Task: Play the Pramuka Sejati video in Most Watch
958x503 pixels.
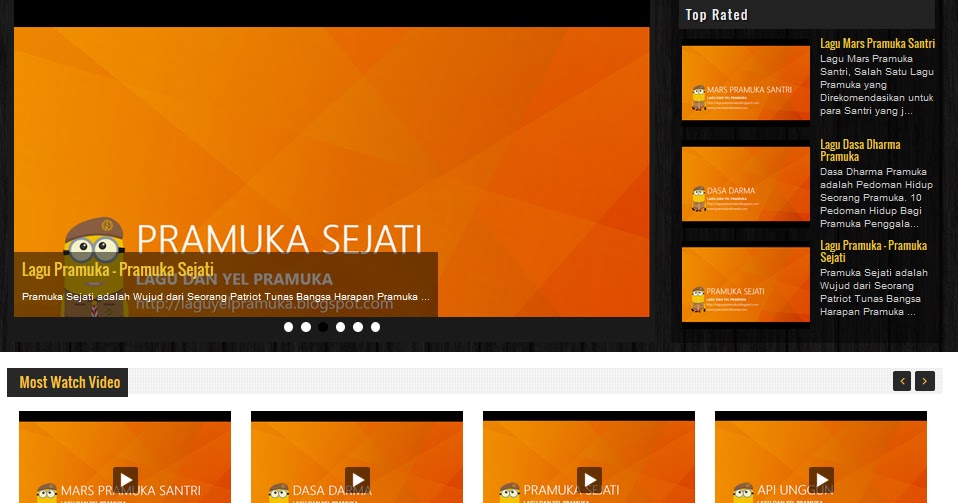Action: (590, 479)
